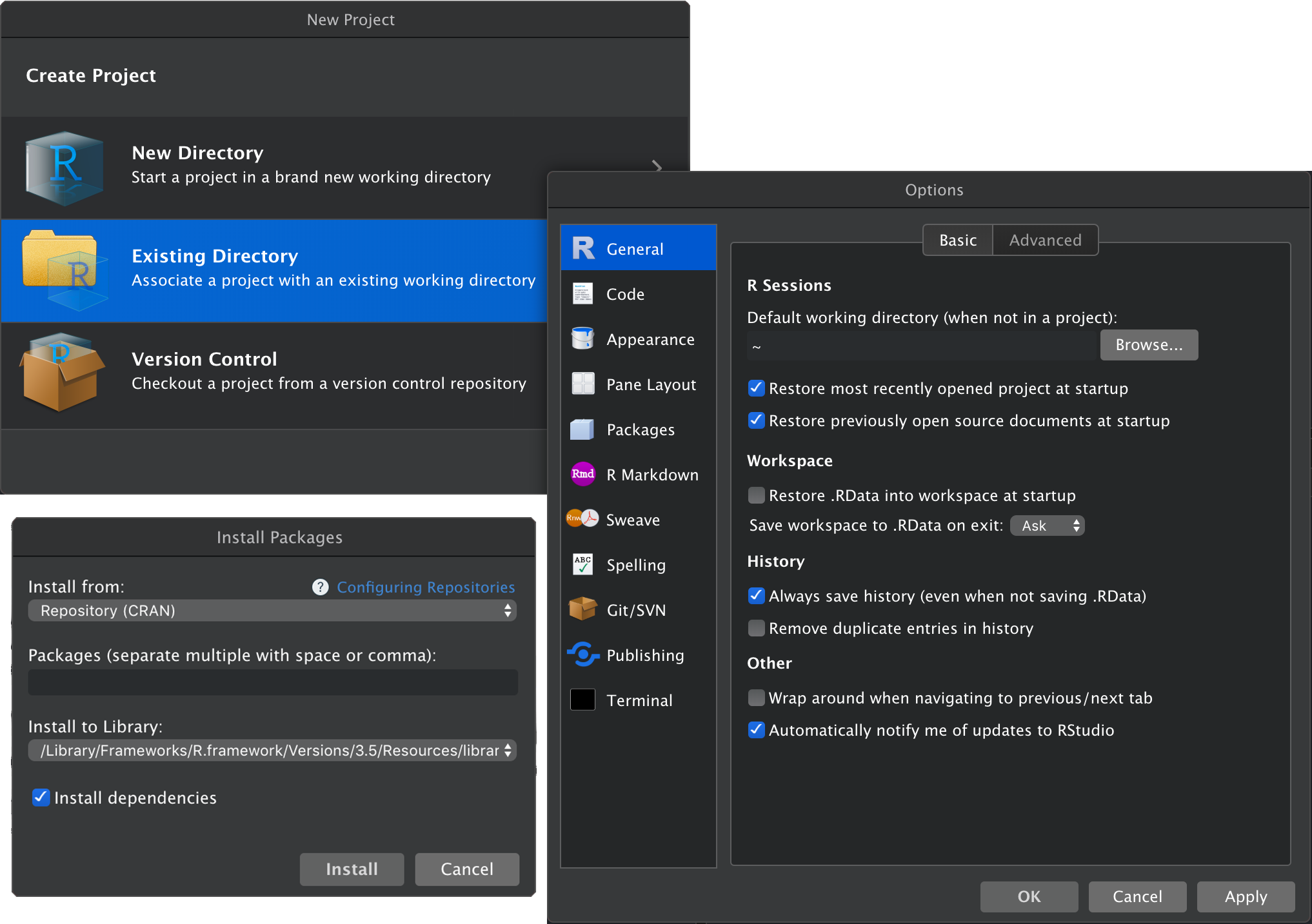Viewport: 1312px width, 924px height.
Task: Click the New Directory R cube icon
Action: pyautogui.click(x=65, y=168)
